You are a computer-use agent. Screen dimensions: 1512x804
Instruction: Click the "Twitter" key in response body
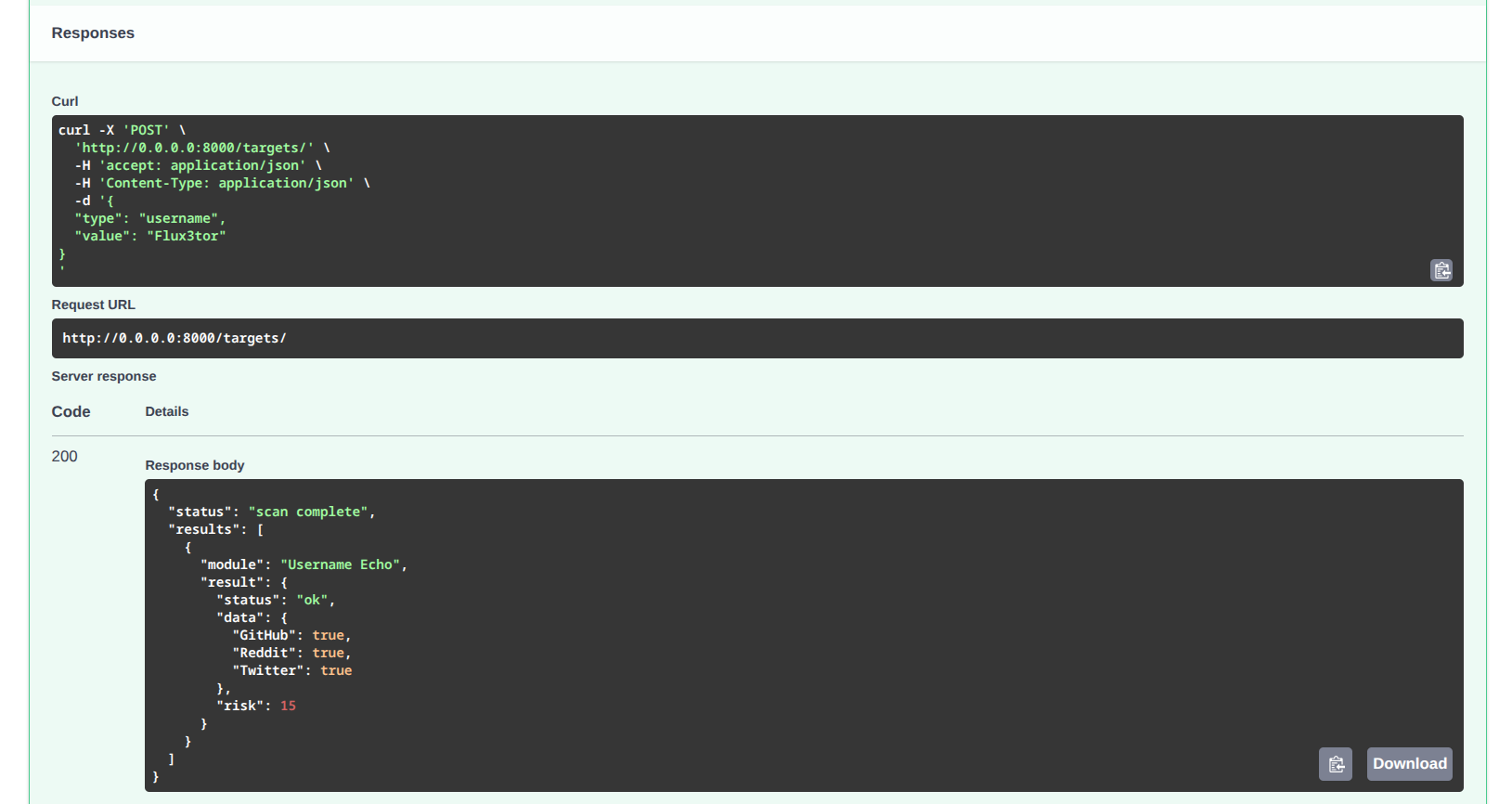[x=267, y=671]
